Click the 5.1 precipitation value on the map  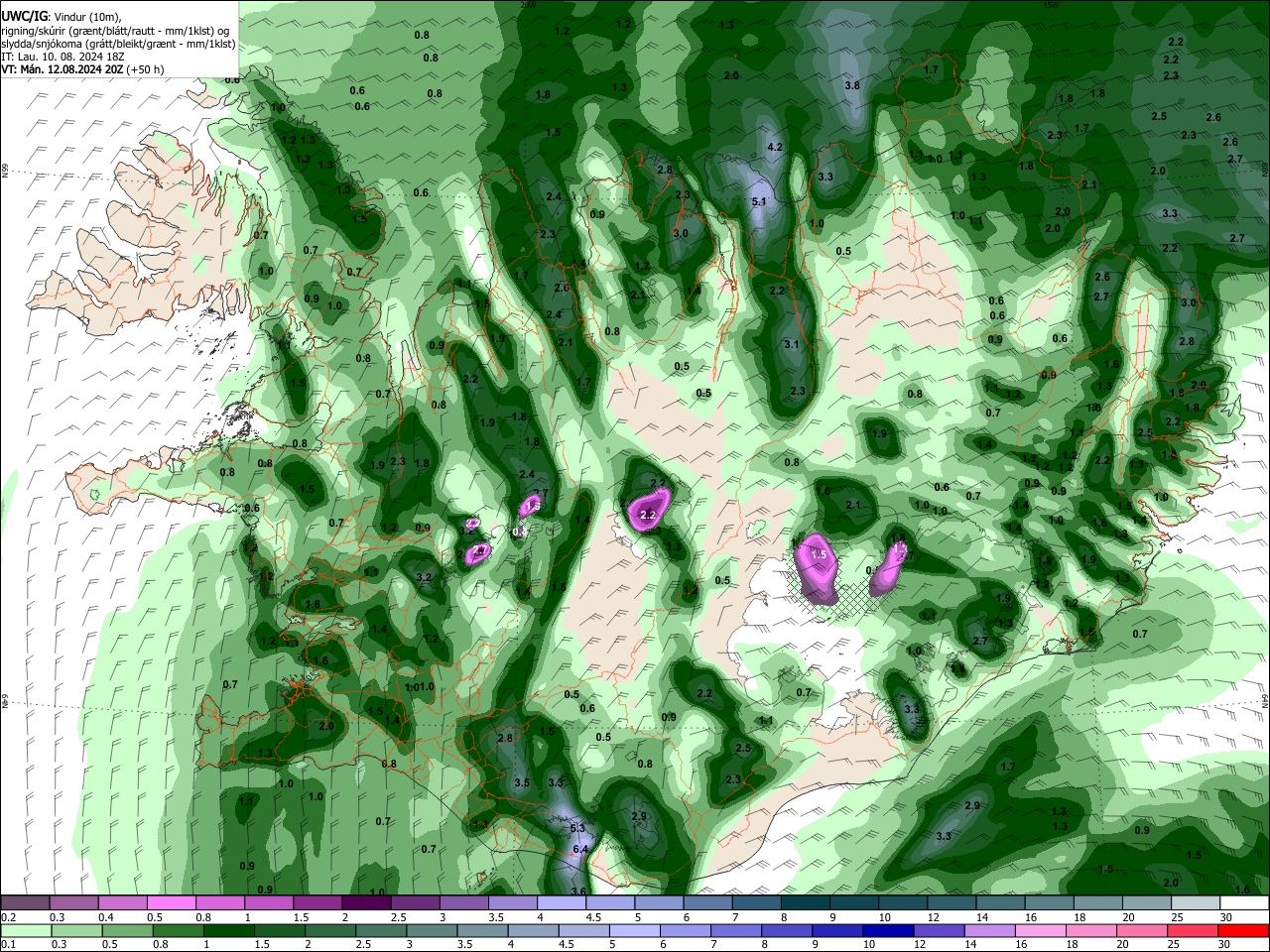pos(760,201)
